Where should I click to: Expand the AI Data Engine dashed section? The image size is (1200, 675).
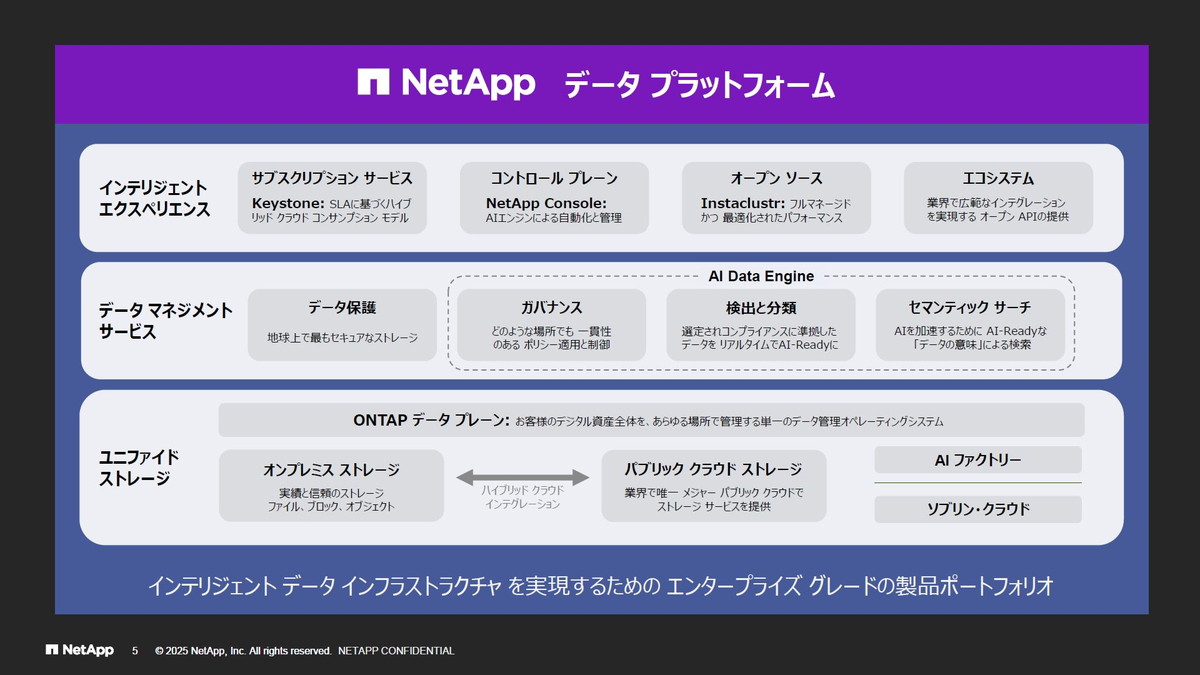click(761, 276)
